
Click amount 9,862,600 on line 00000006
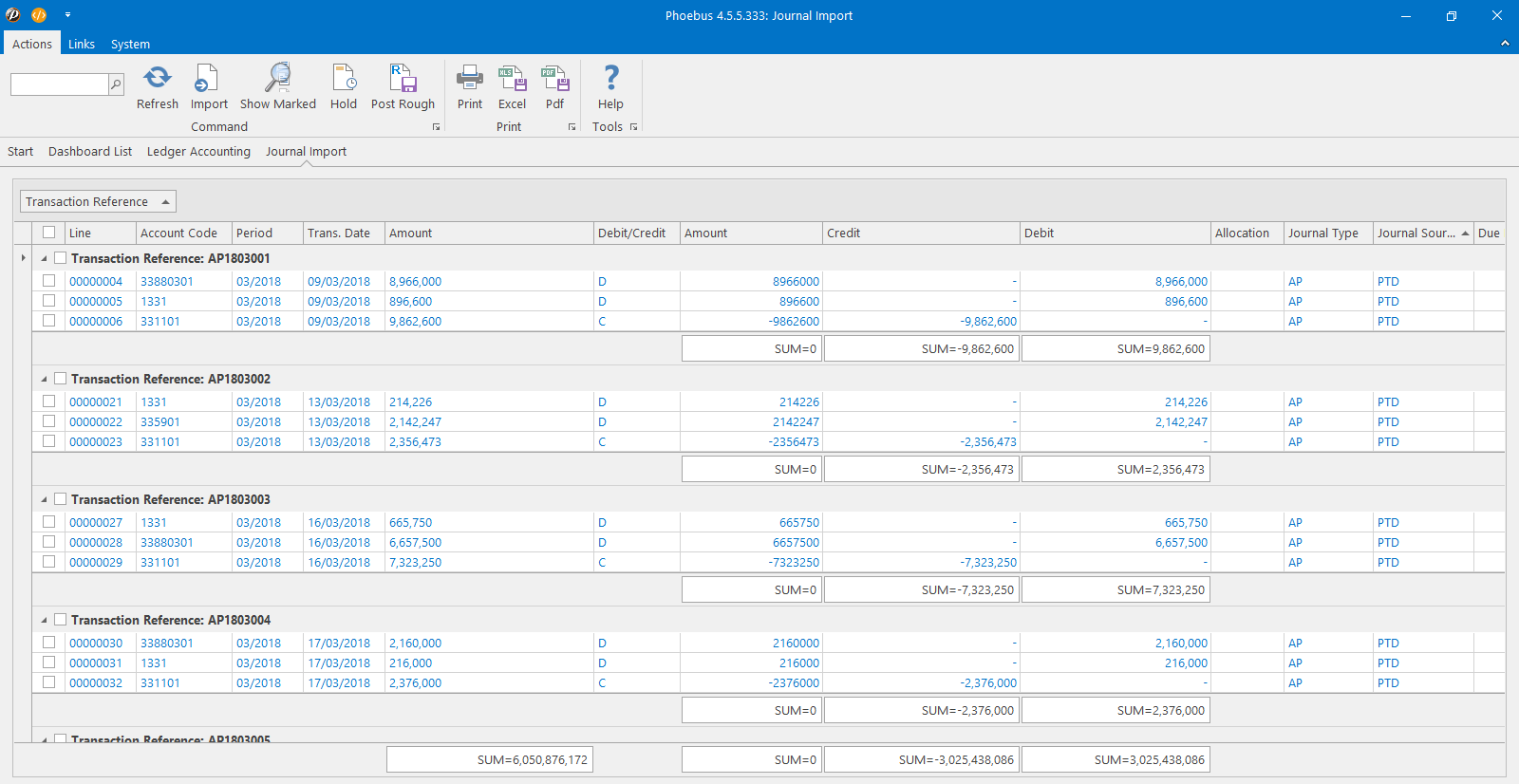[x=415, y=321]
